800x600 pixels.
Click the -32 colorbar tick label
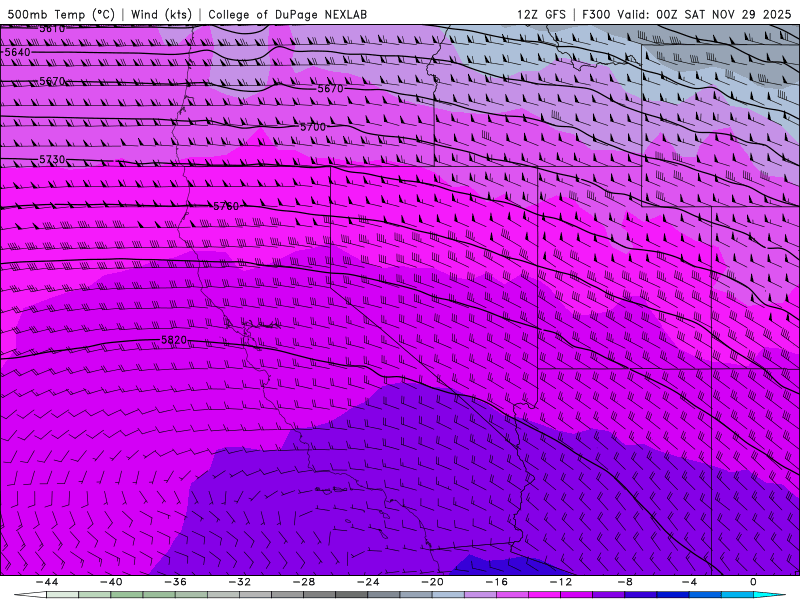point(239,582)
